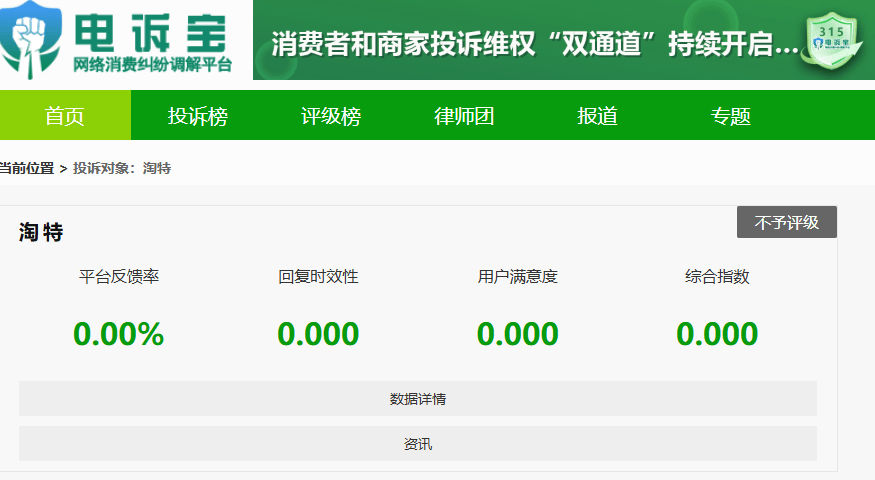
Task: Click the 回复时效性 score value
Action: 318,334
